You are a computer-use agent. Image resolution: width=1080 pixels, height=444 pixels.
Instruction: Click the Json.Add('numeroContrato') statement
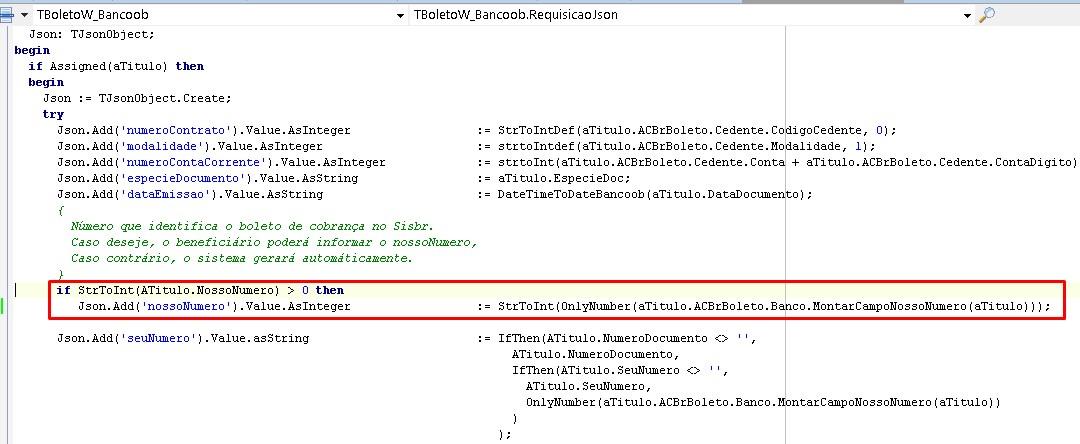tap(204, 130)
